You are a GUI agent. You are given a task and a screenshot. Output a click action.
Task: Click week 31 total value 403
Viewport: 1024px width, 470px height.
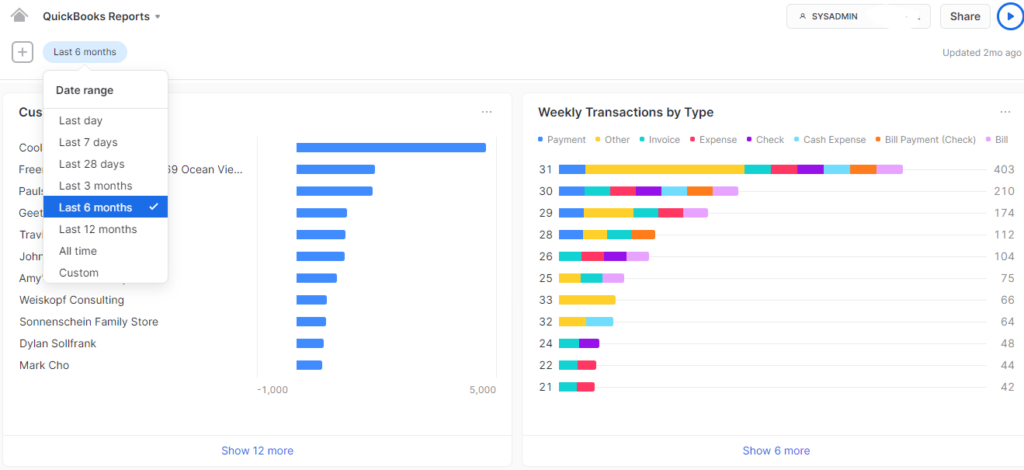click(1003, 170)
